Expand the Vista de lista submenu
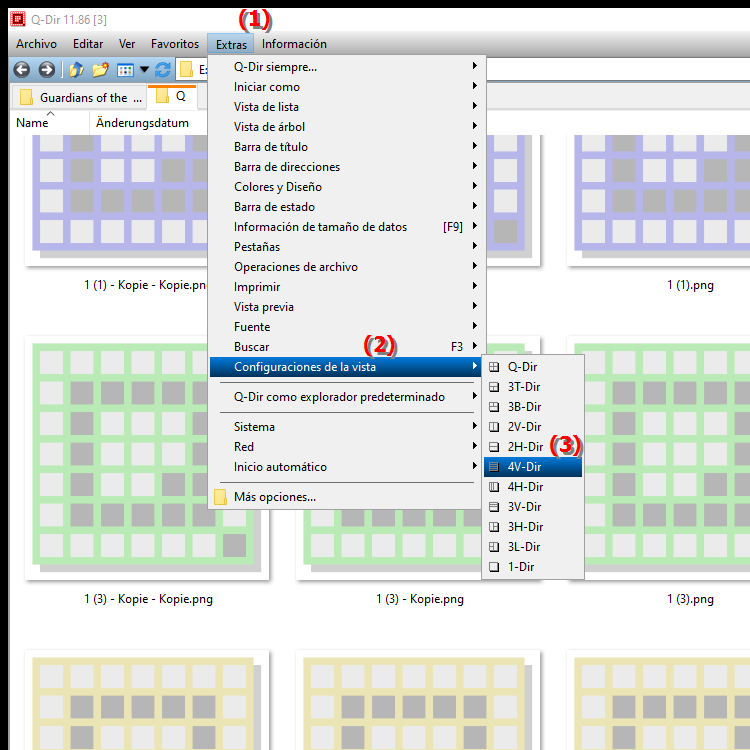 (x=346, y=107)
